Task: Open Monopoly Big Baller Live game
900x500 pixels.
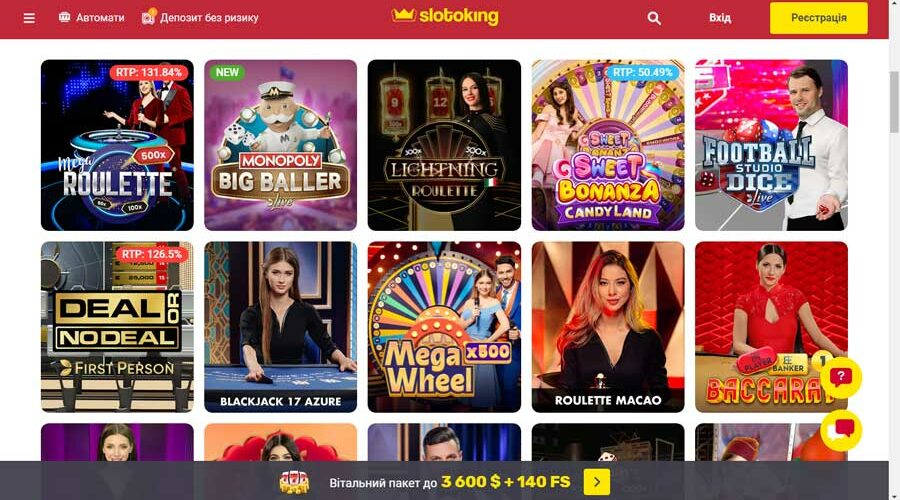Action: [x=281, y=145]
